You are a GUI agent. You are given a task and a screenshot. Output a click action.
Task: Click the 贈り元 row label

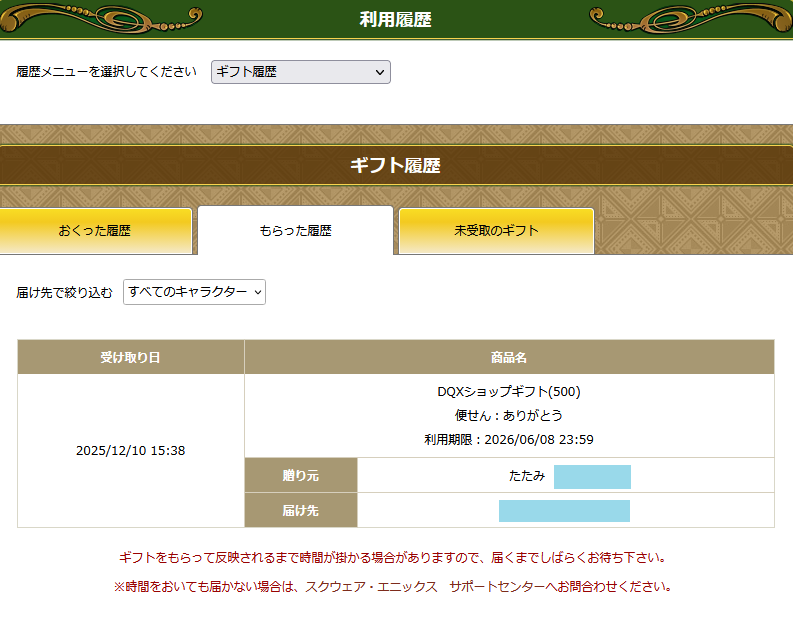coord(300,476)
